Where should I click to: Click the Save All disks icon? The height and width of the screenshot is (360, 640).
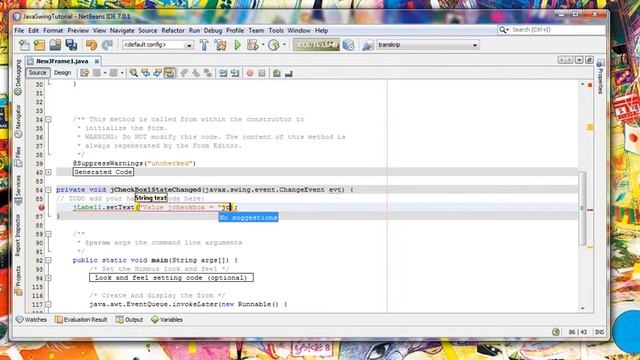point(71,45)
